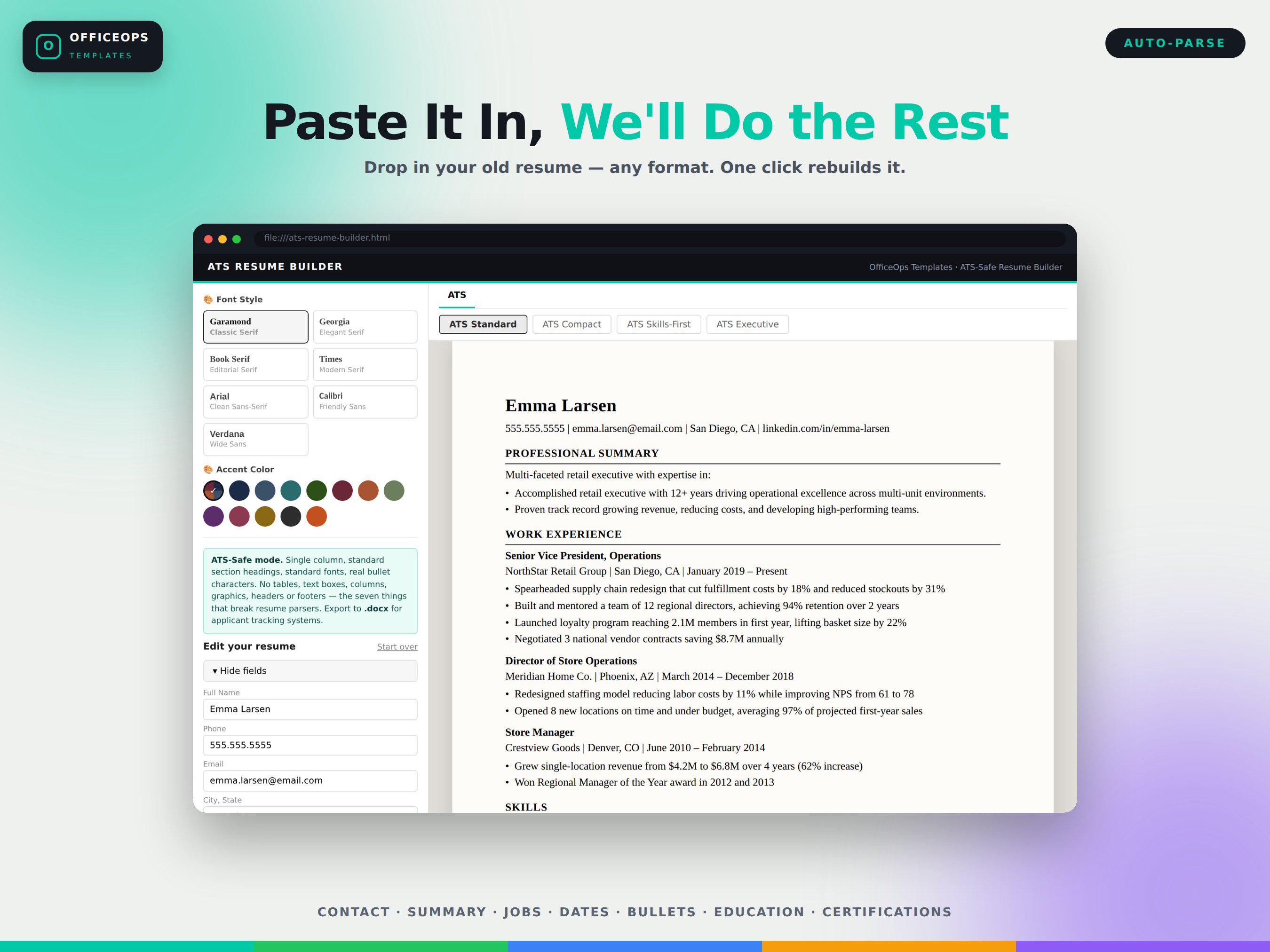Switch to the ATS Compact template
The width and height of the screenshot is (1270, 952).
pyautogui.click(x=572, y=324)
